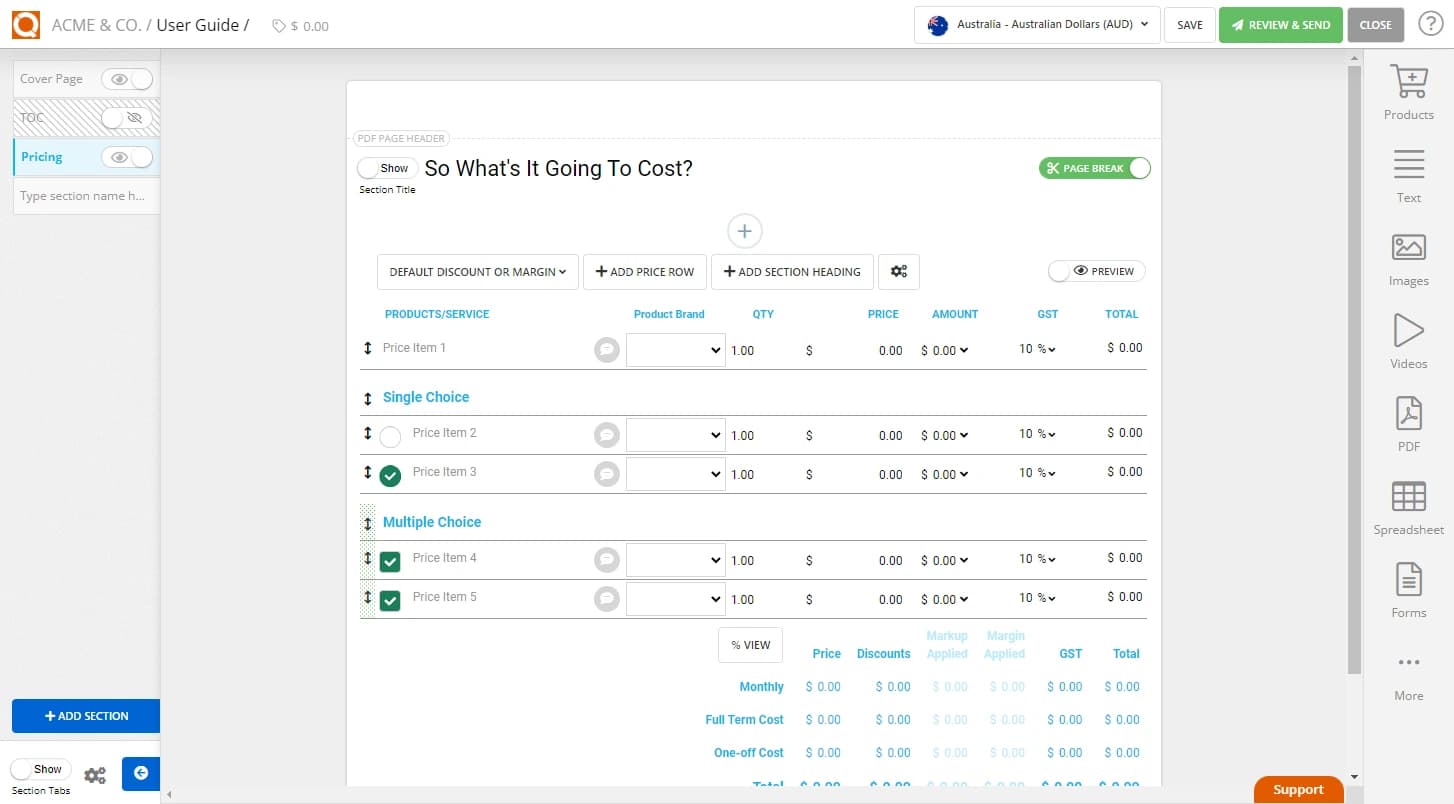
Task: Click the Review & Send button
Action: click(1281, 24)
